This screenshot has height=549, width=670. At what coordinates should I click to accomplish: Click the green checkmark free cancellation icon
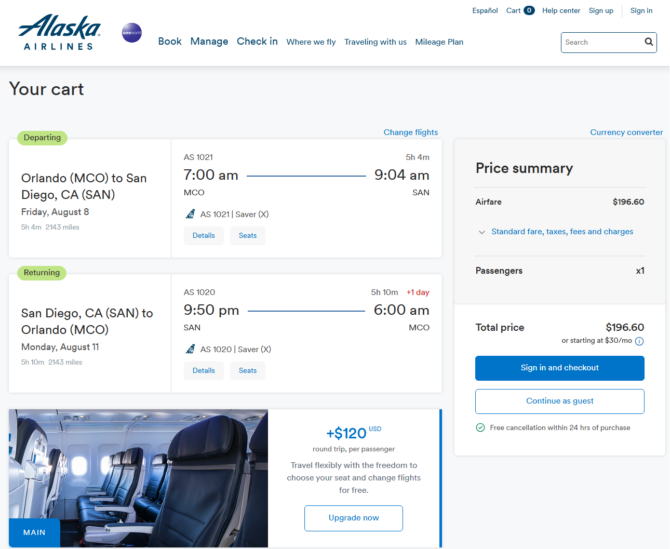coord(480,428)
